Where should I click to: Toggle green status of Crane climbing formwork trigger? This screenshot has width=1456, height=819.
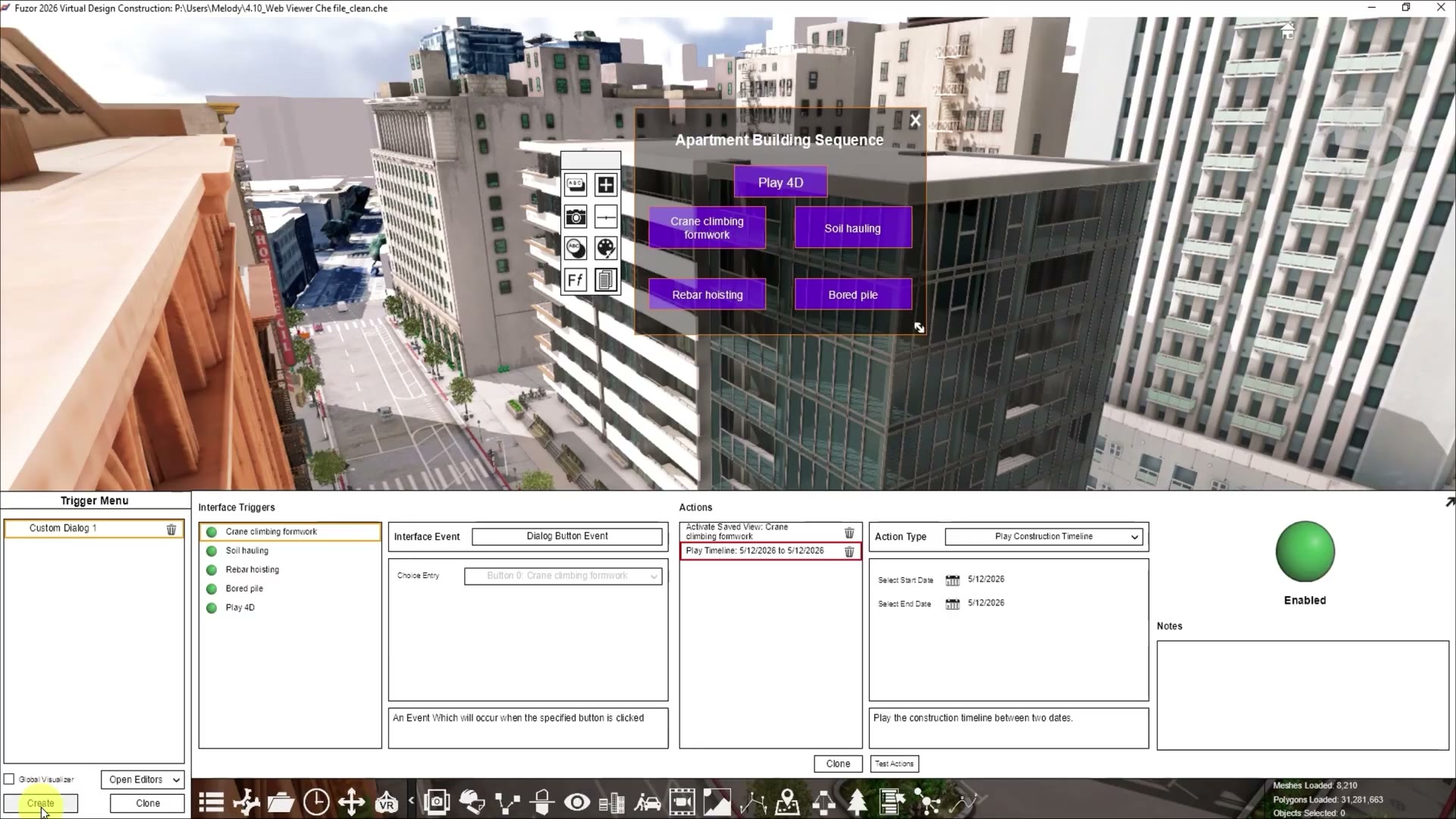point(212,532)
